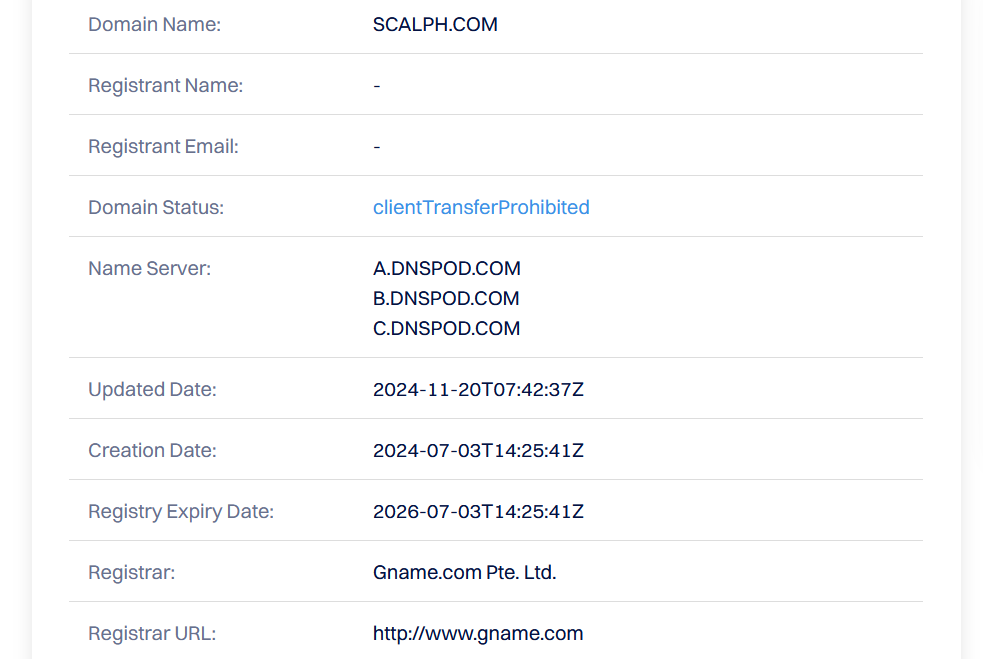Select the SCALPH.COM domain name value
The image size is (983, 659).
(x=435, y=24)
